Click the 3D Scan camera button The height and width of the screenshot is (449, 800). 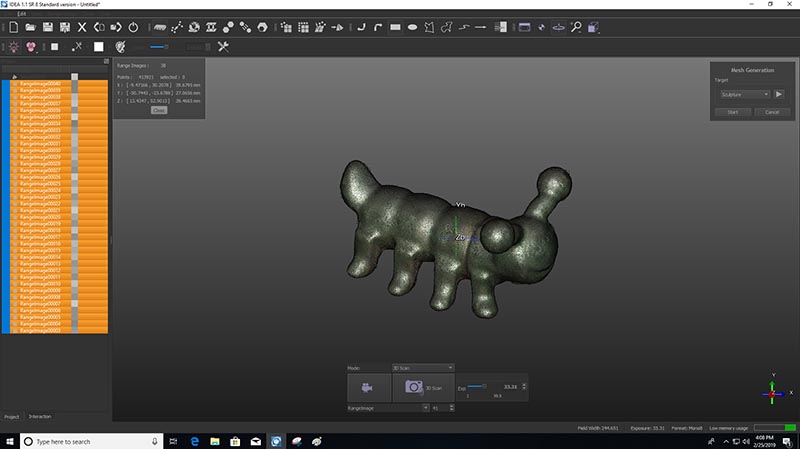click(x=423, y=388)
